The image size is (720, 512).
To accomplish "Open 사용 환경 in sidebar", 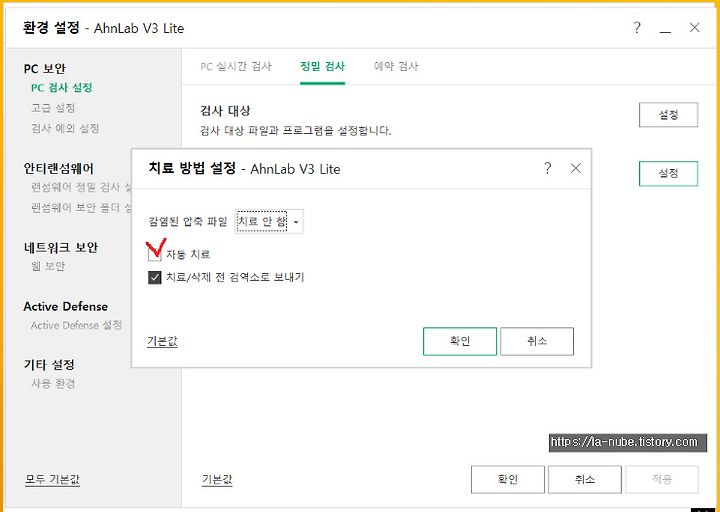I will [x=53, y=384].
